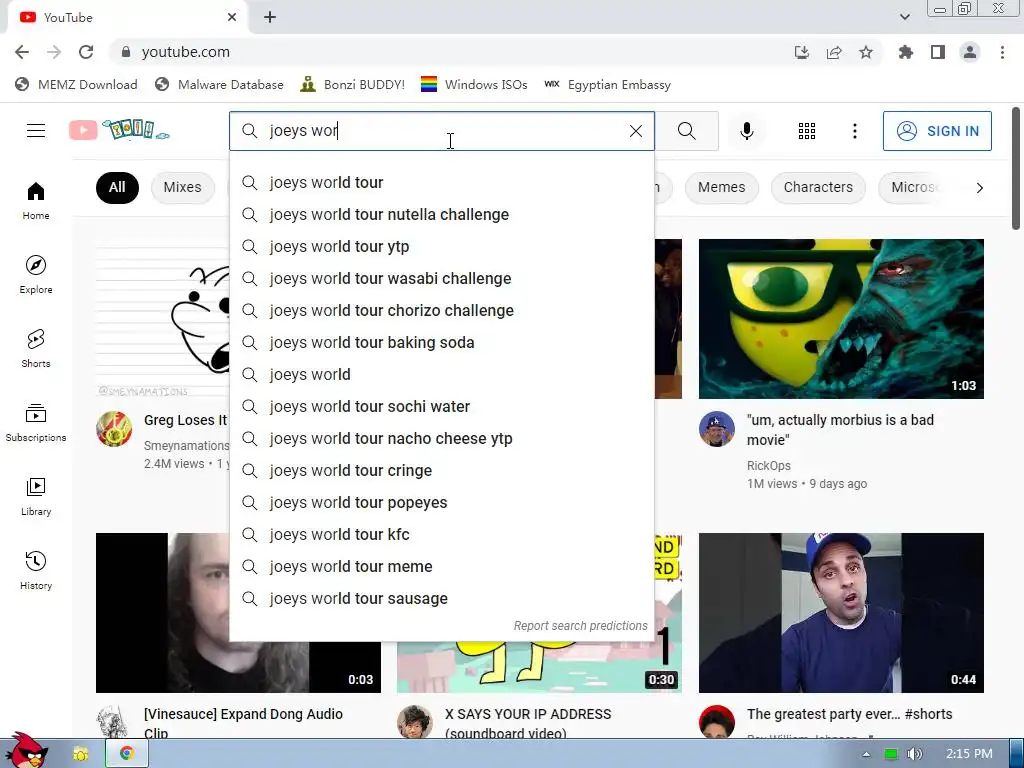Choose suggestion "joeys world tour nutella challenge"

441,215
